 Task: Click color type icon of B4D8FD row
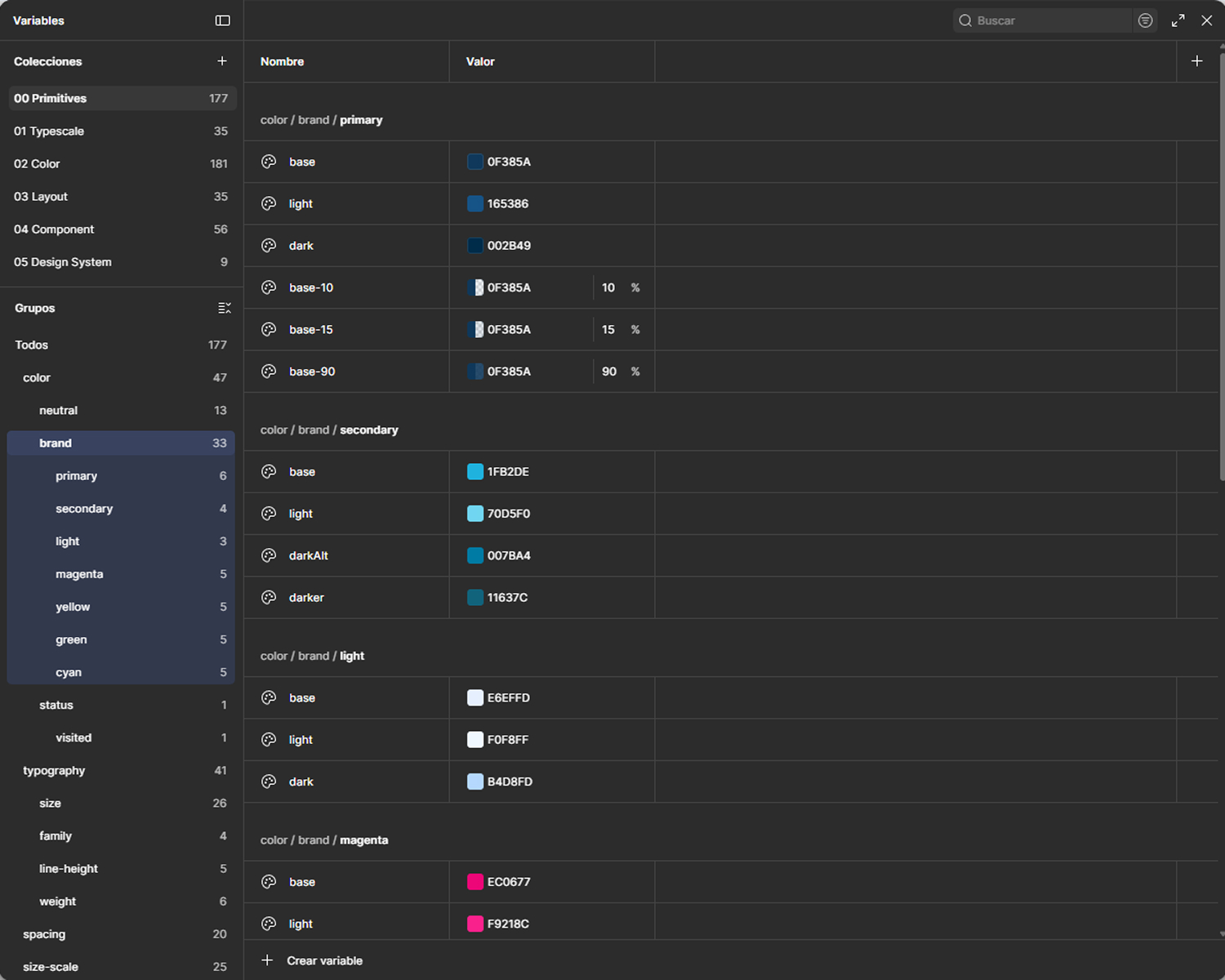(x=269, y=782)
